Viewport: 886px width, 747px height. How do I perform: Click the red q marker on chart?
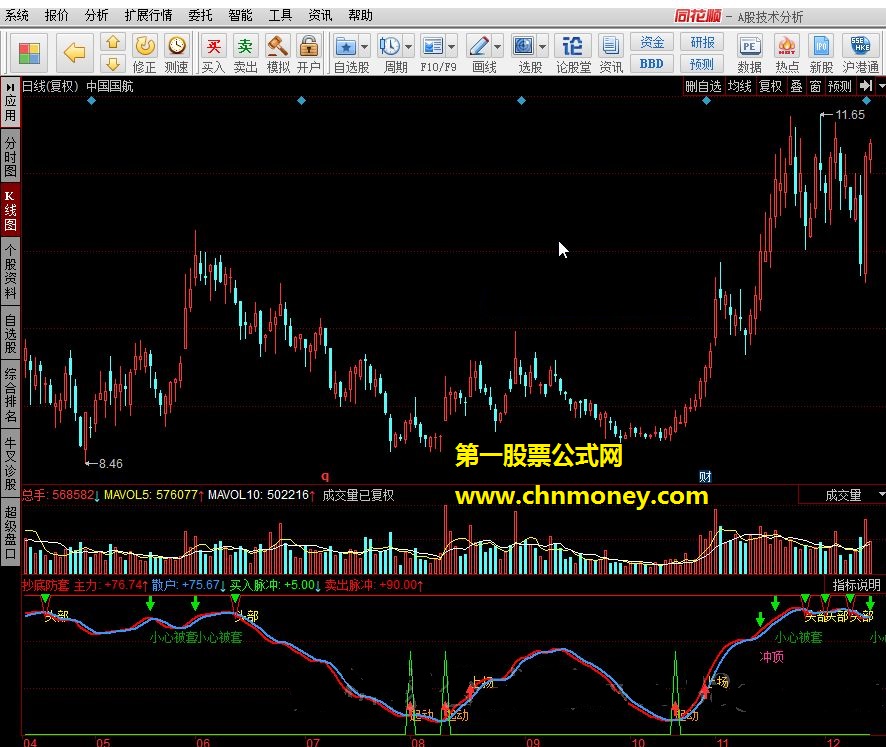click(325, 476)
